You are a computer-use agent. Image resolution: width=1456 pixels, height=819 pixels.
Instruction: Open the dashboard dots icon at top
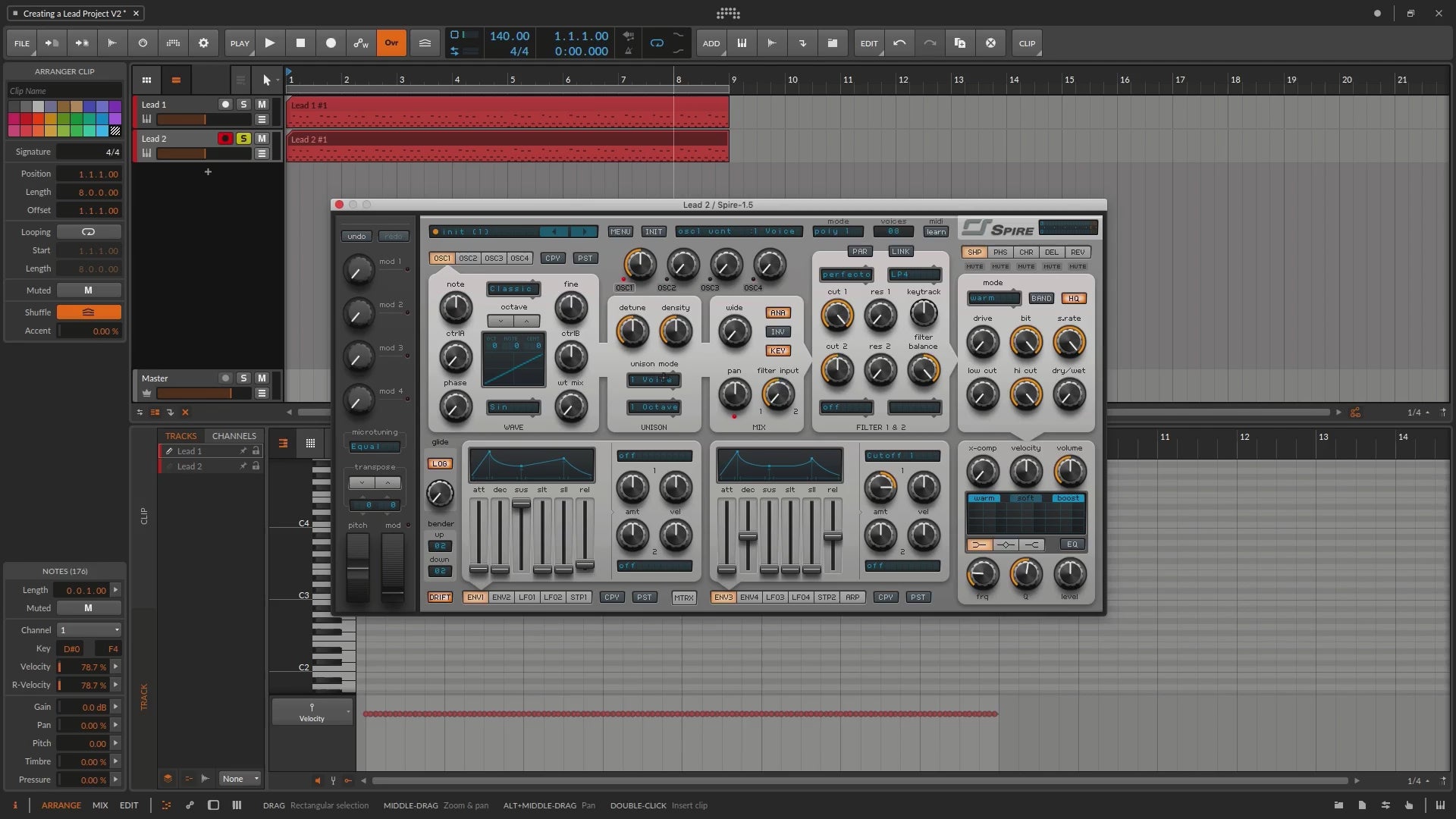(728, 13)
